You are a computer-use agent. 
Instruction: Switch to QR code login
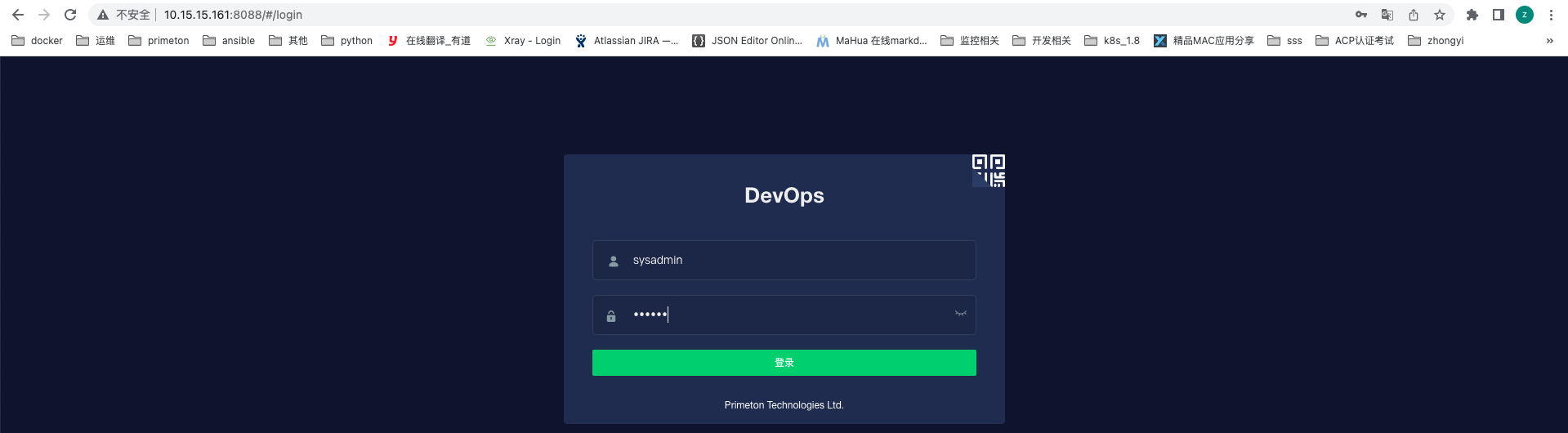click(989, 171)
